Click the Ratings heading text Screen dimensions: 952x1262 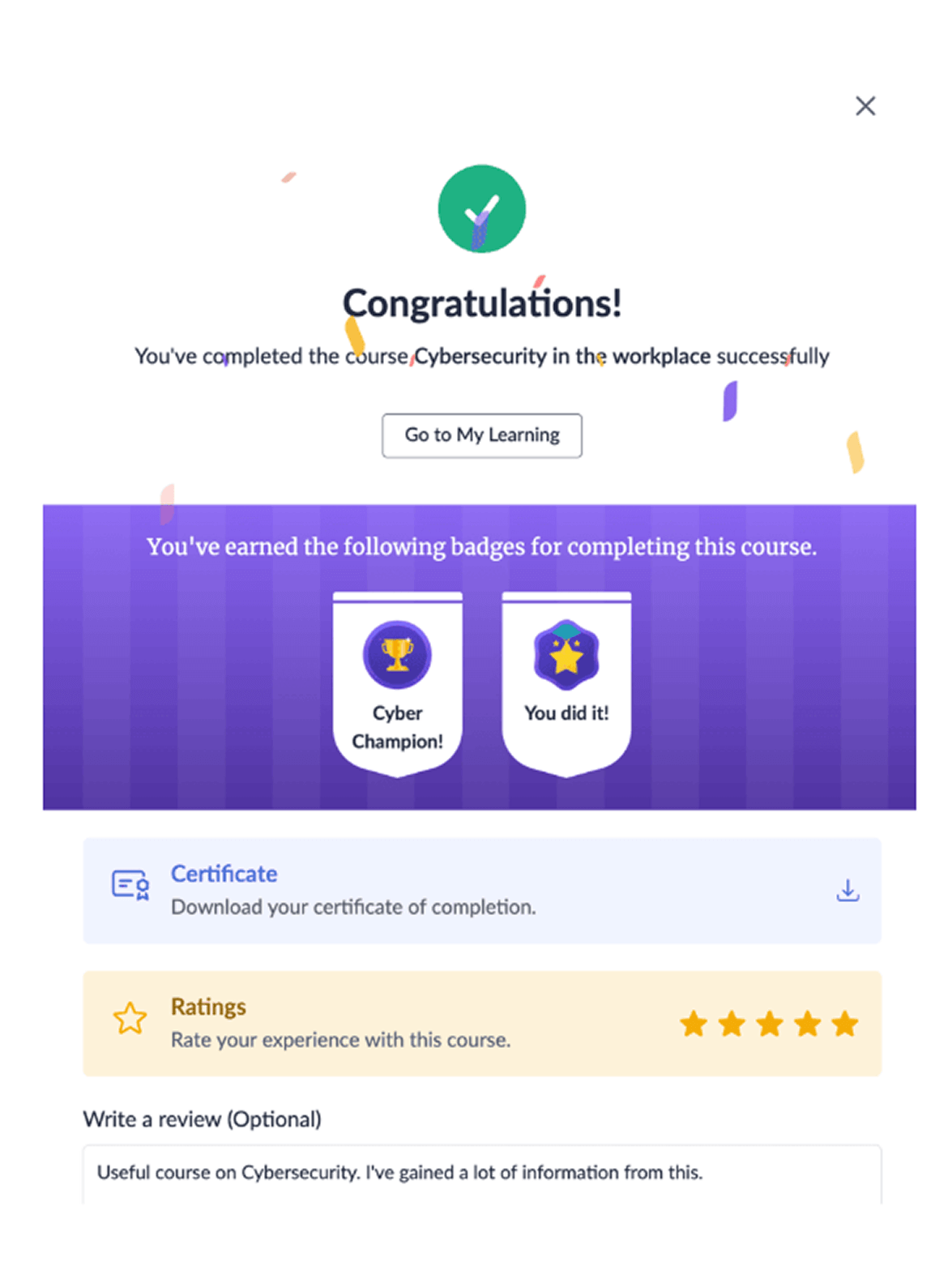point(208,1007)
